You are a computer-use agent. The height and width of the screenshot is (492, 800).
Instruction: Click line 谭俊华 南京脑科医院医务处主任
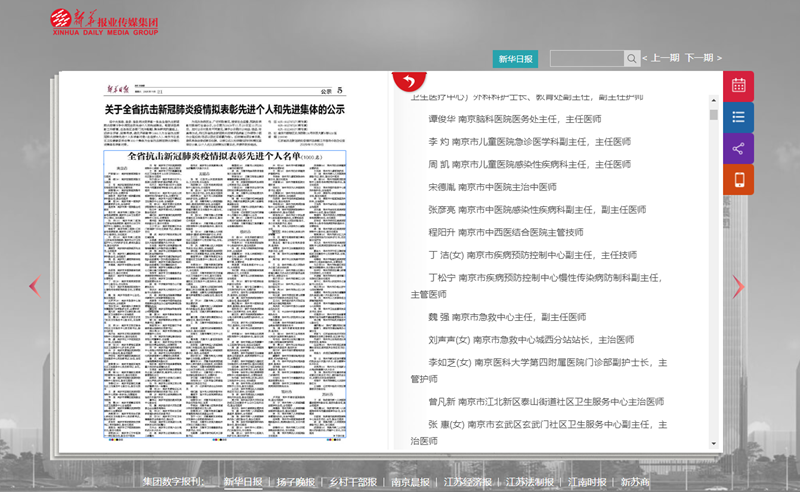[515, 119]
